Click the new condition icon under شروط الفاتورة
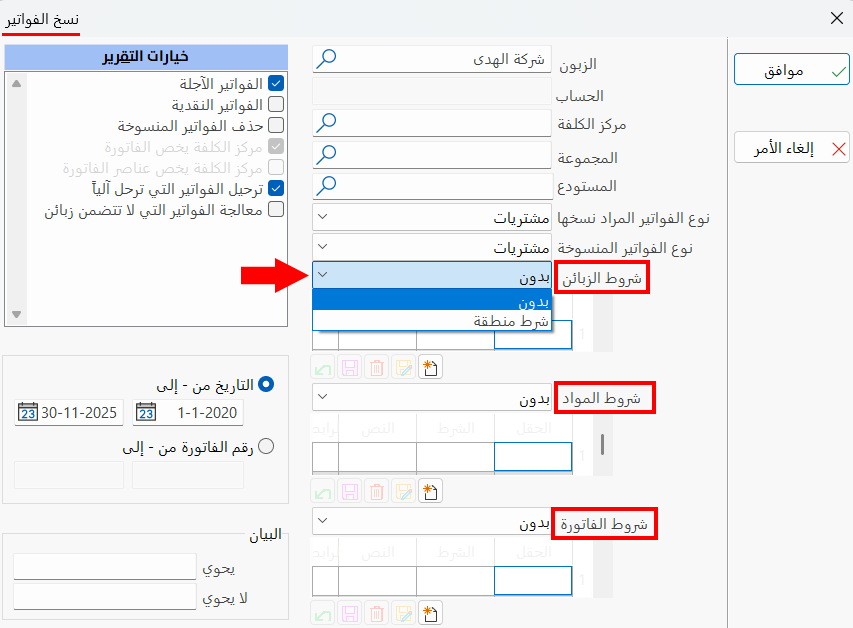Screen dimensions: 853x628 [x=430, y=612]
